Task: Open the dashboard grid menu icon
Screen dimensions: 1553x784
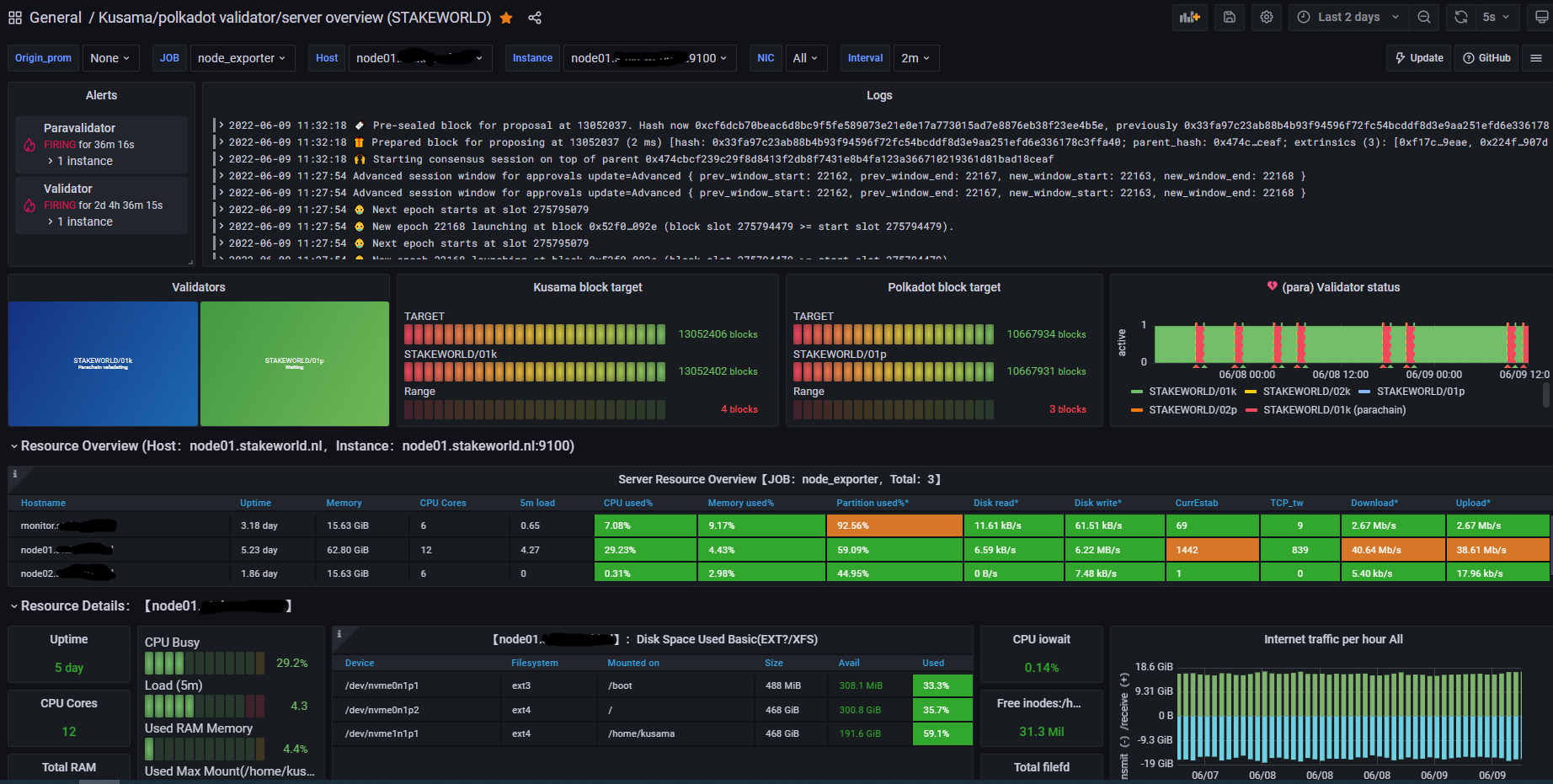Action: [15, 18]
